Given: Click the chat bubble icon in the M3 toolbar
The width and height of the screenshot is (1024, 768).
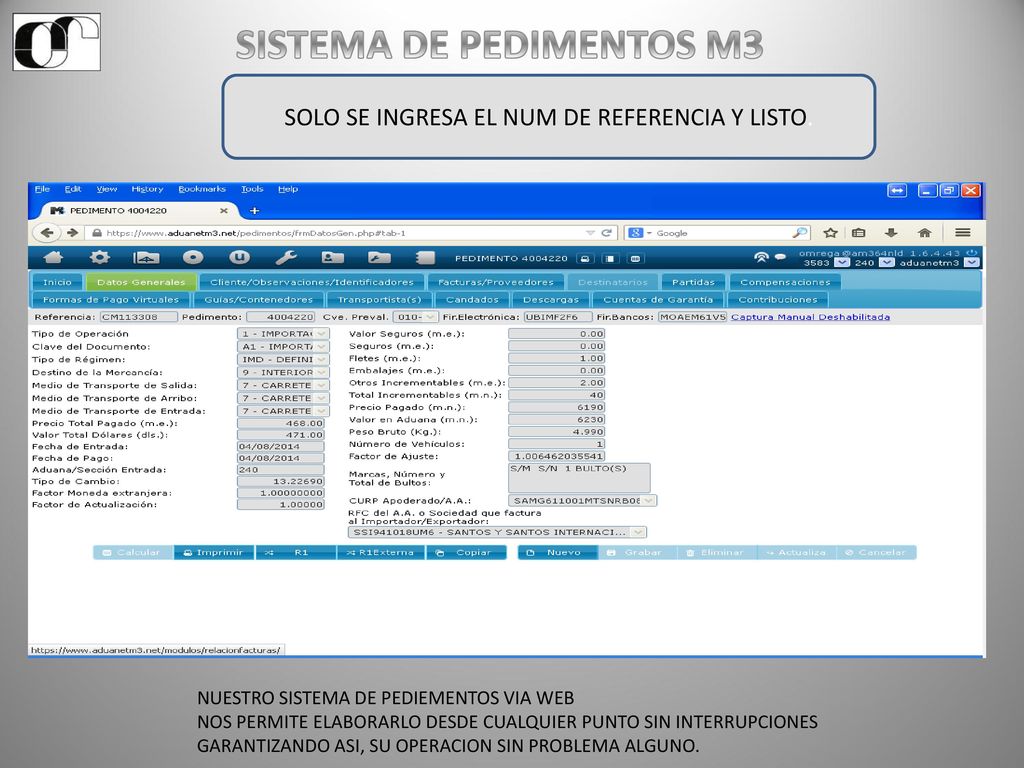Looking at the screenshot, I should pos(780,257).
